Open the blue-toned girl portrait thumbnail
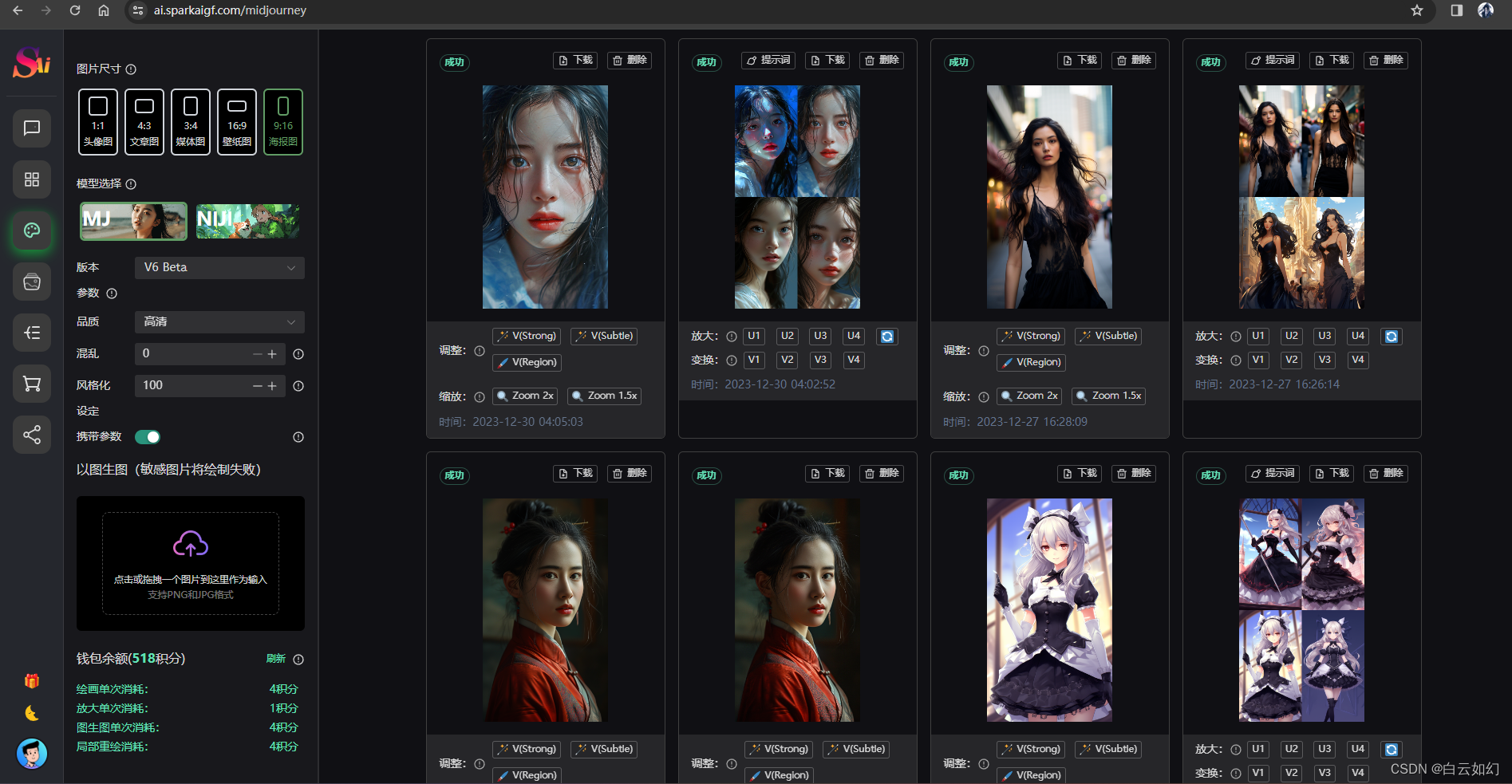This screenshot has height=784, width=1512. [x=545, y=197]
